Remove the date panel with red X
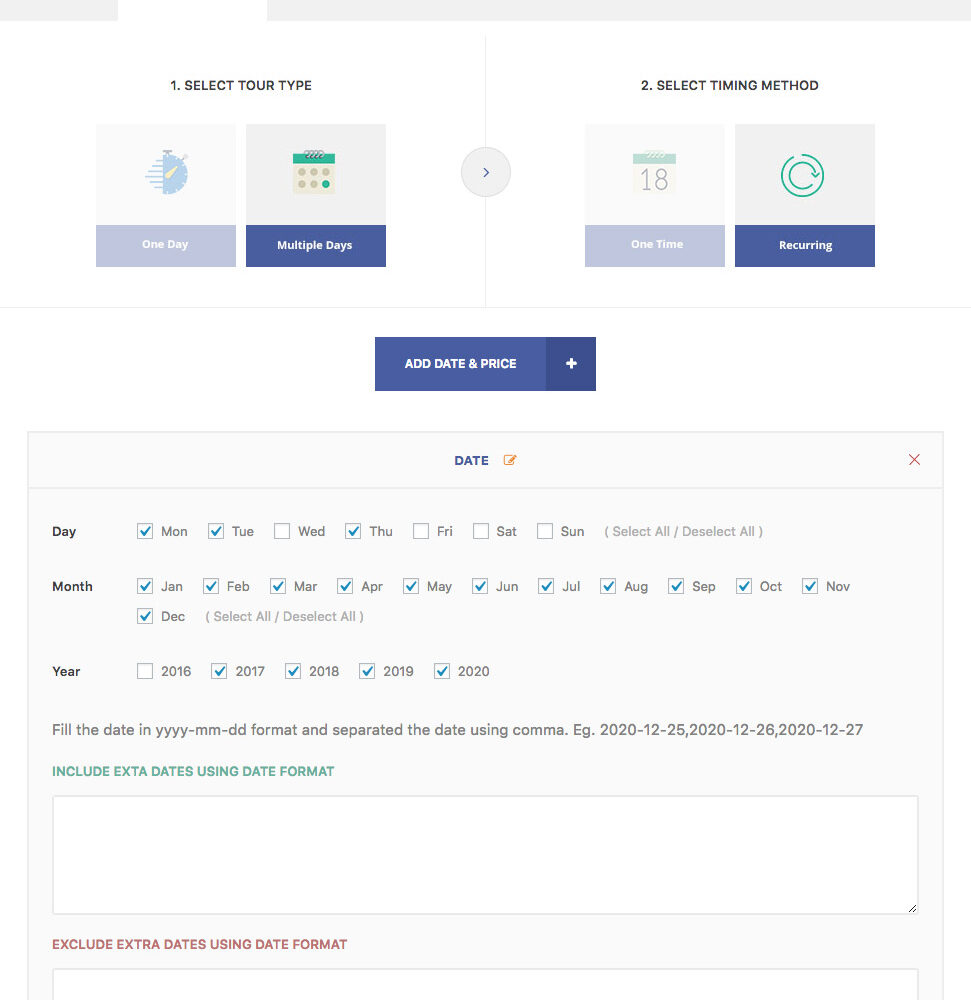The image size is (971, 1000). [x=914, y=460]
